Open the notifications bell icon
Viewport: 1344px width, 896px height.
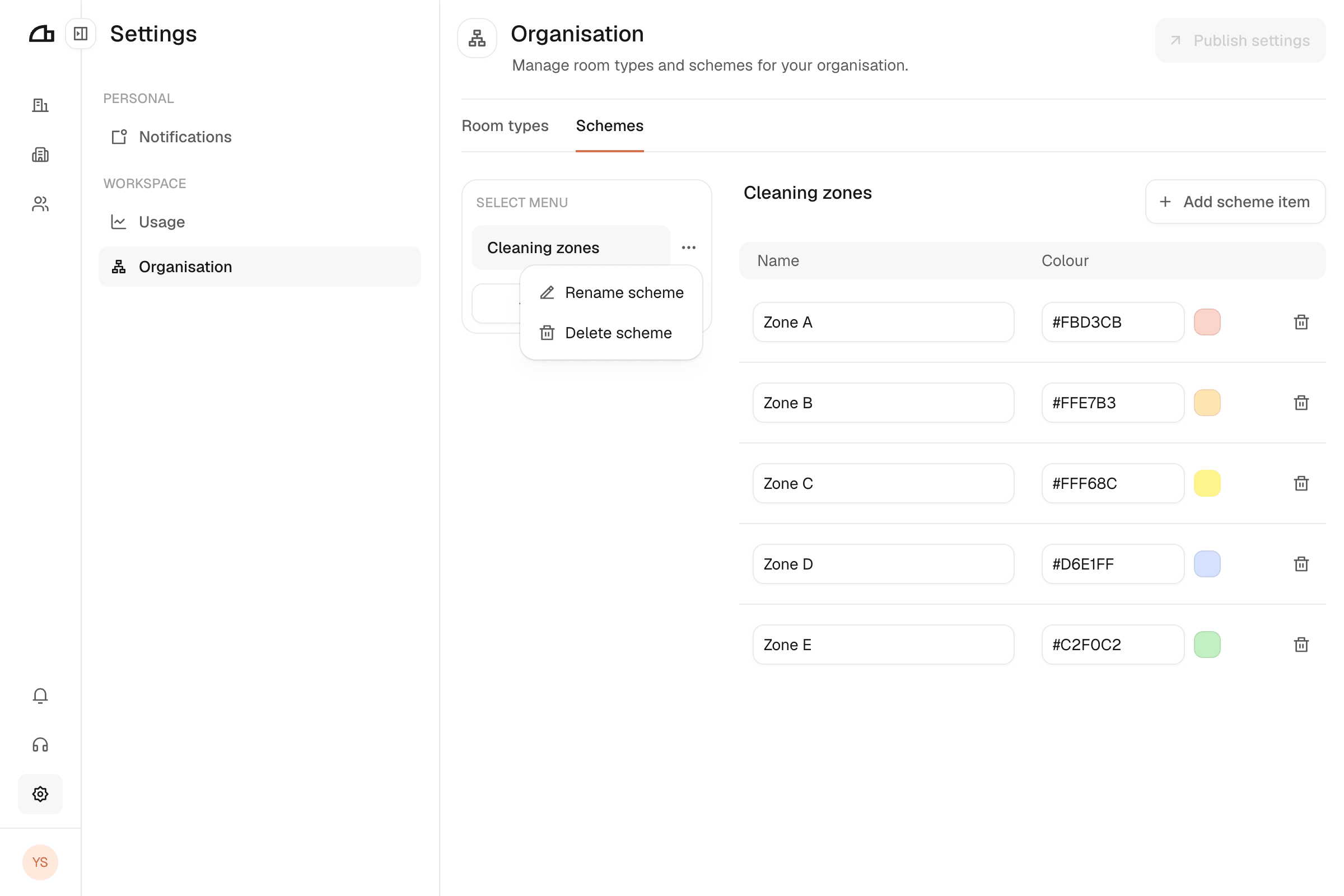tap(40, 696)
